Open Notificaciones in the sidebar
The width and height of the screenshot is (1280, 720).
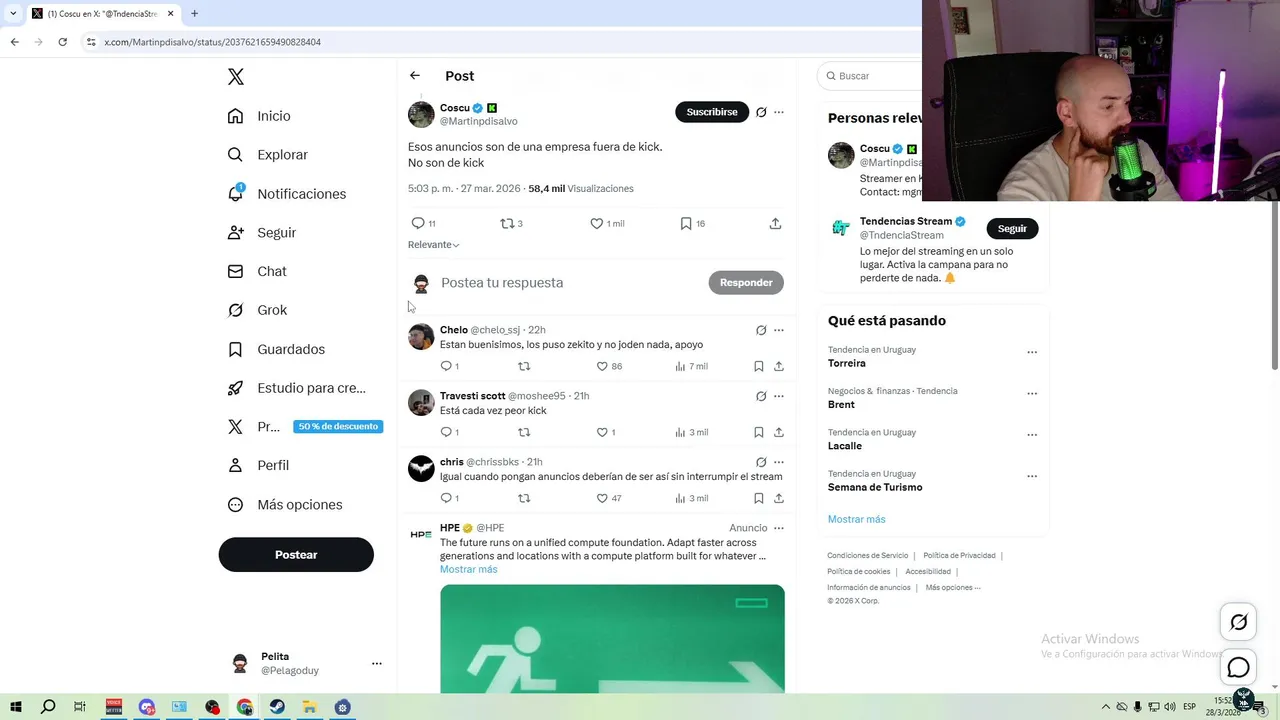[x=286, y=194]
